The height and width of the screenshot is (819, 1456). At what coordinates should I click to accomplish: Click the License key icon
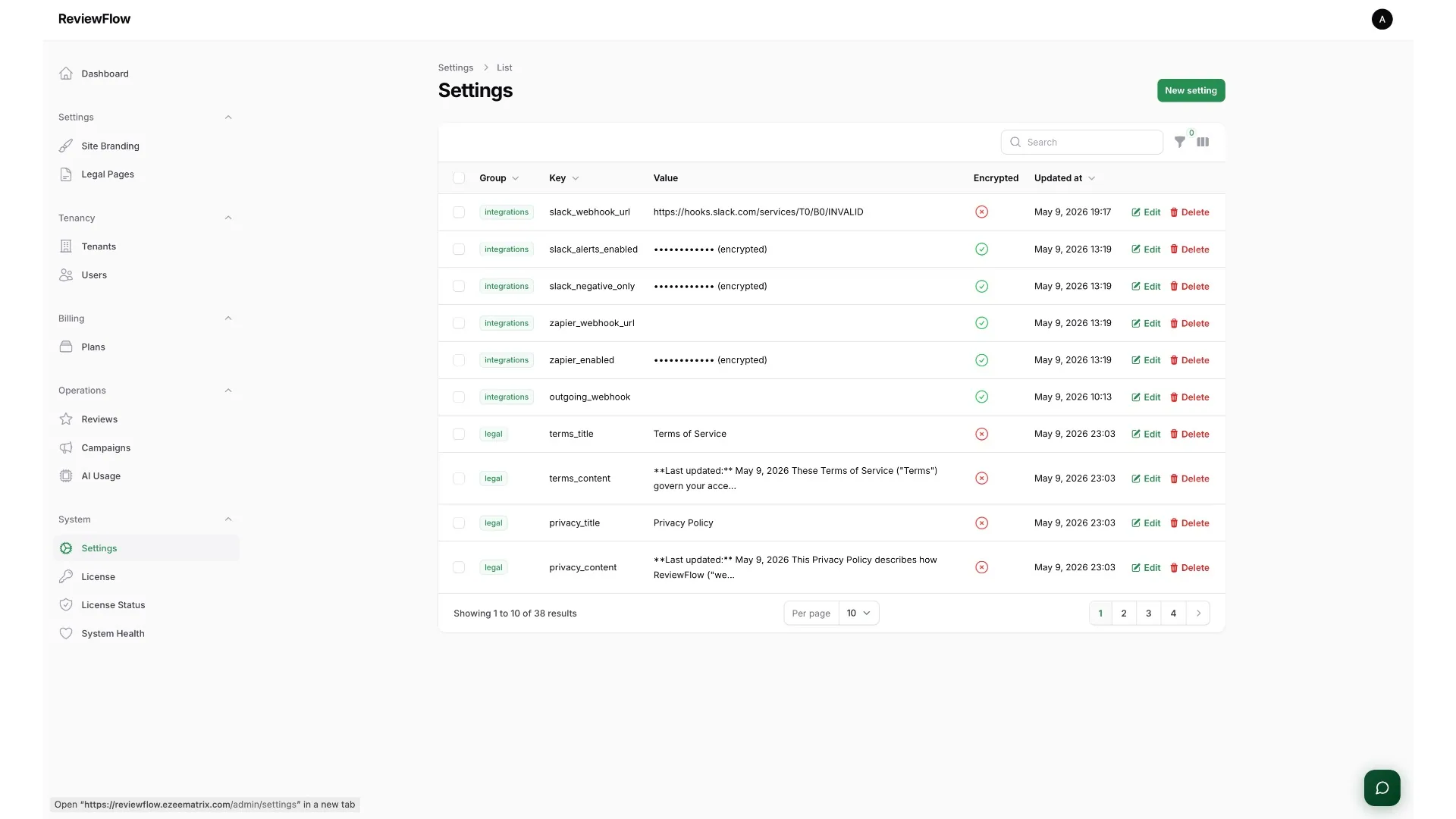(66, 576)
